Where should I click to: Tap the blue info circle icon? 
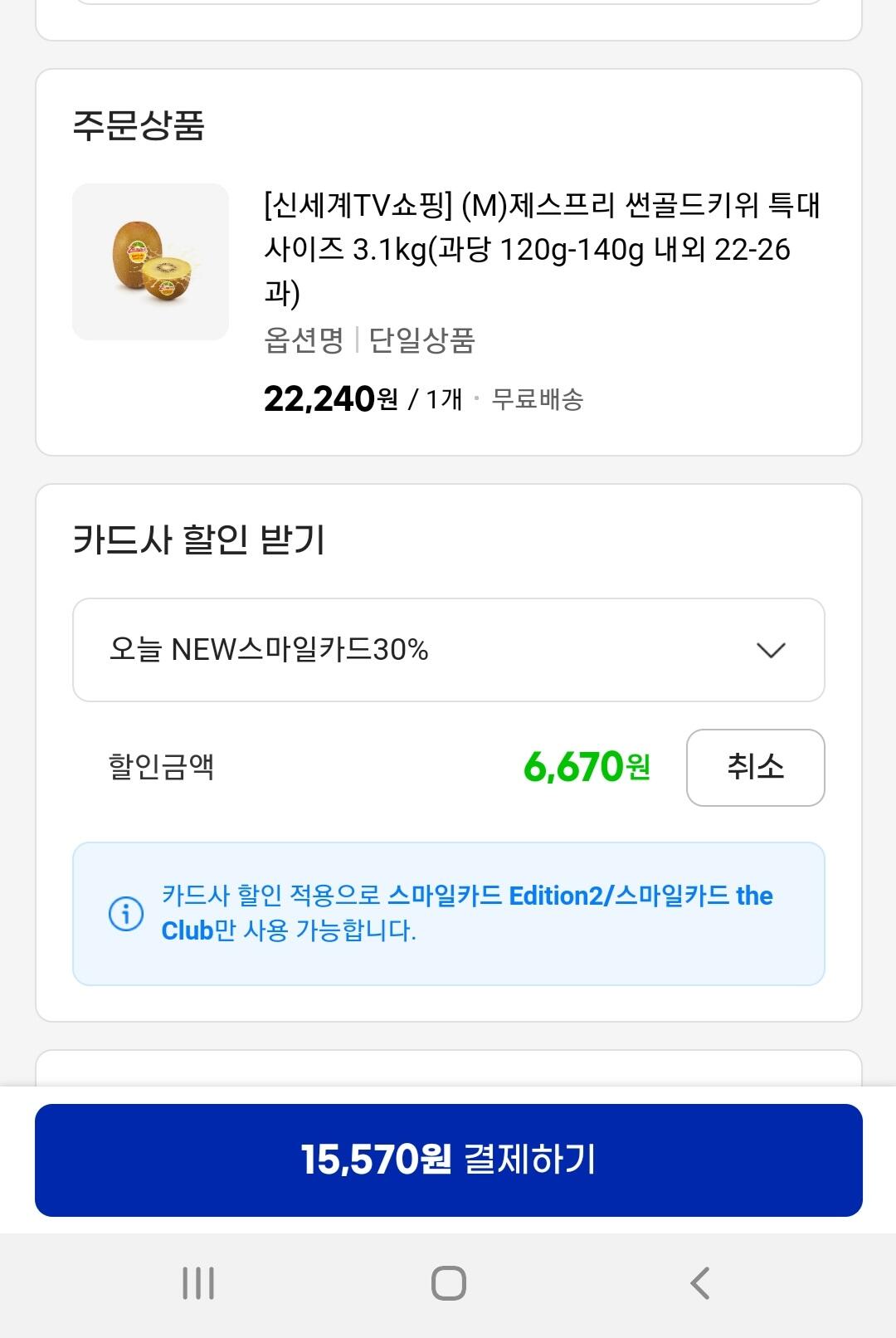126,914
